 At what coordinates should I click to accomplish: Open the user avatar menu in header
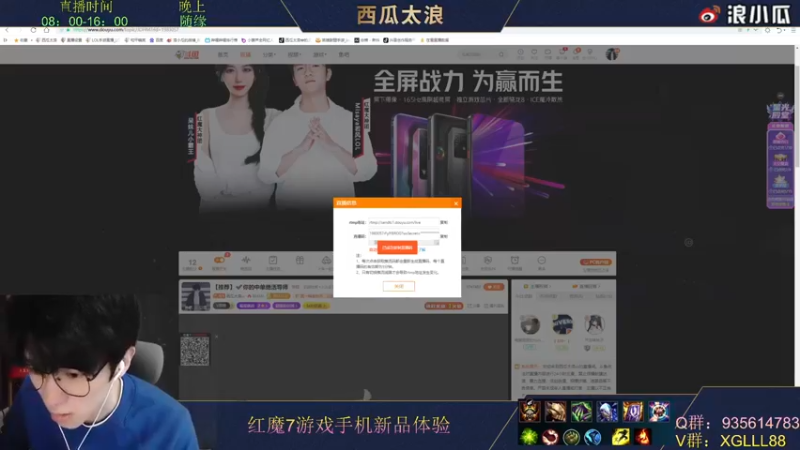[611, 54]
